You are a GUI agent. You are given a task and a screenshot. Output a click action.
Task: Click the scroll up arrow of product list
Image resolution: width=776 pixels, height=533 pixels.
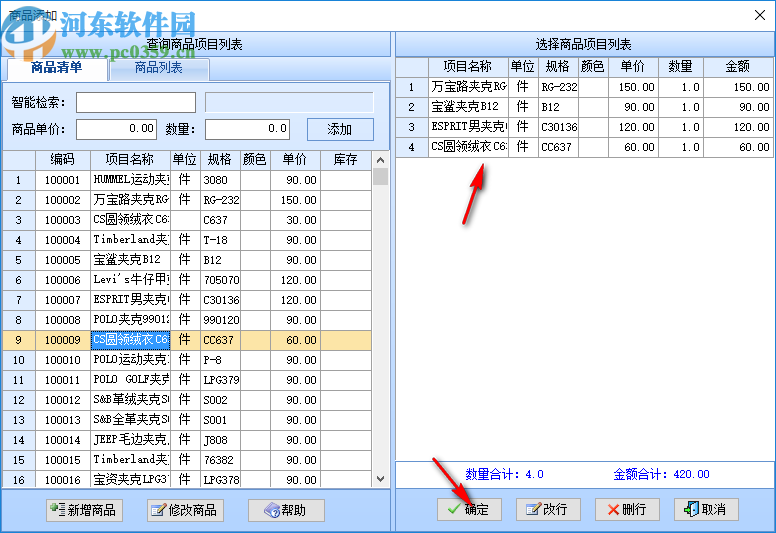click(380, 160)
